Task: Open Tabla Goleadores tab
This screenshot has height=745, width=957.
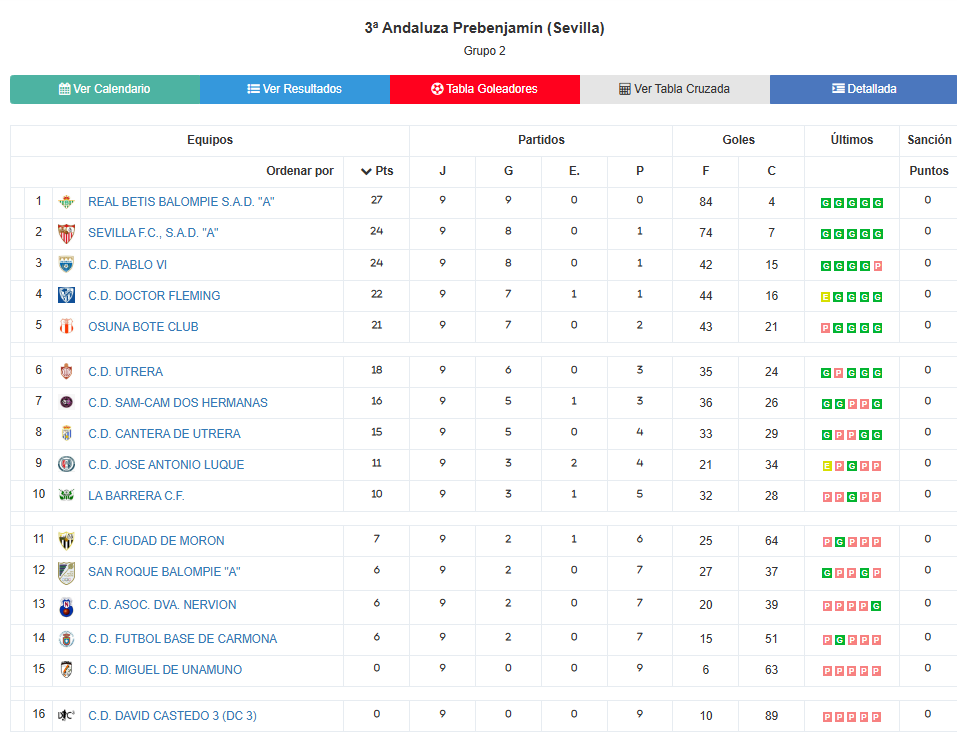Action: pos(485,89)
